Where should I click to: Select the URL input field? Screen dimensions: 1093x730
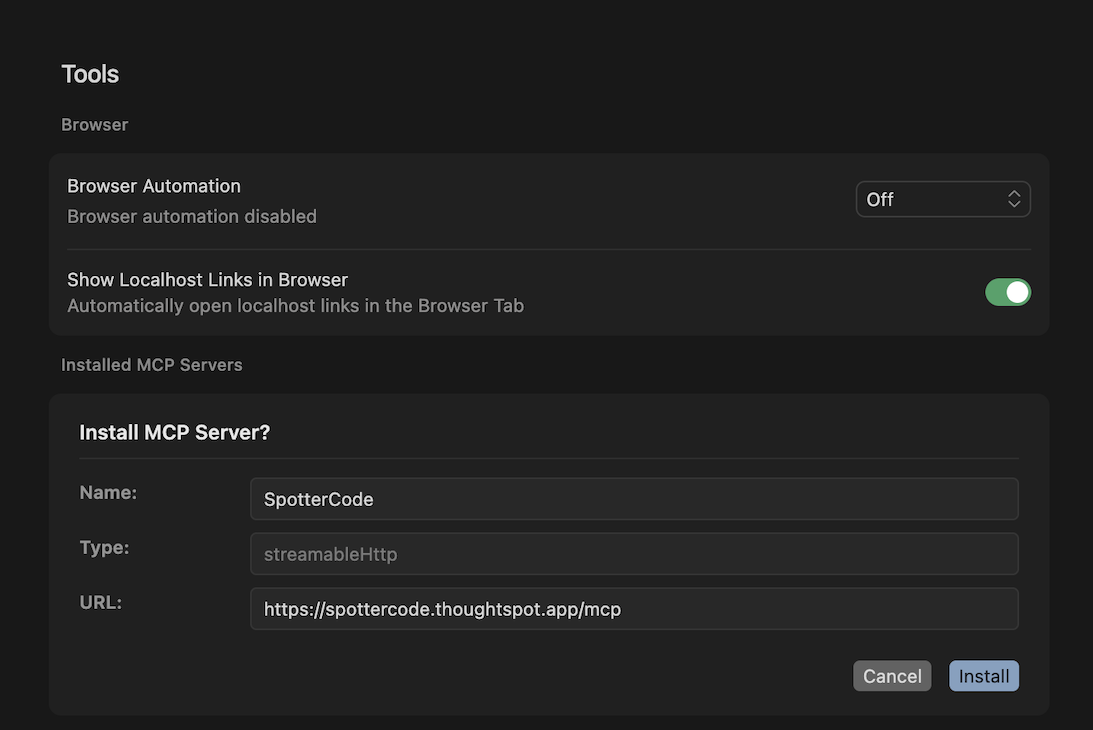pyautogui.click(x=634, y=608)
